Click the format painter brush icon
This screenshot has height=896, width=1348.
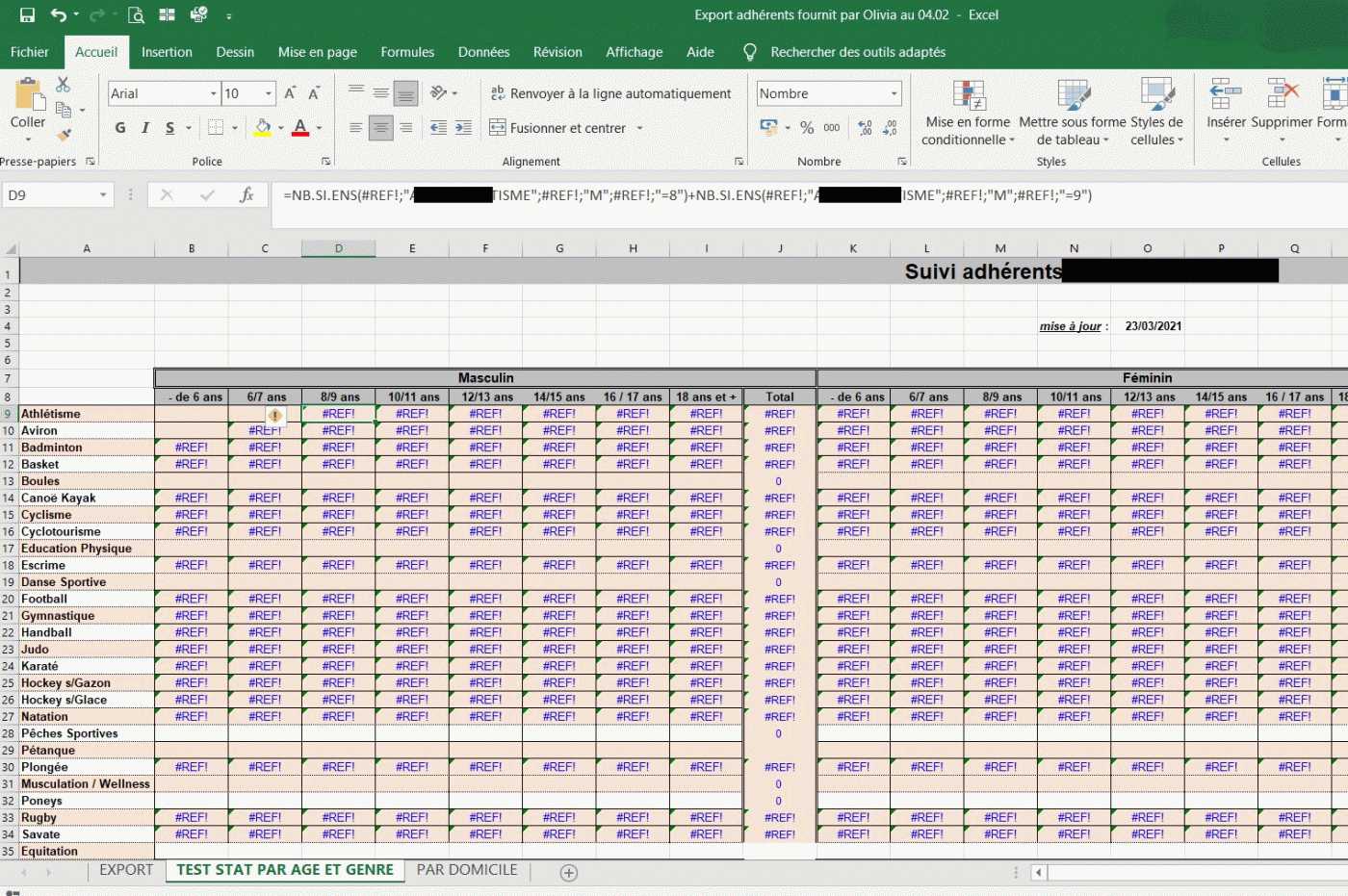[65, 135]
